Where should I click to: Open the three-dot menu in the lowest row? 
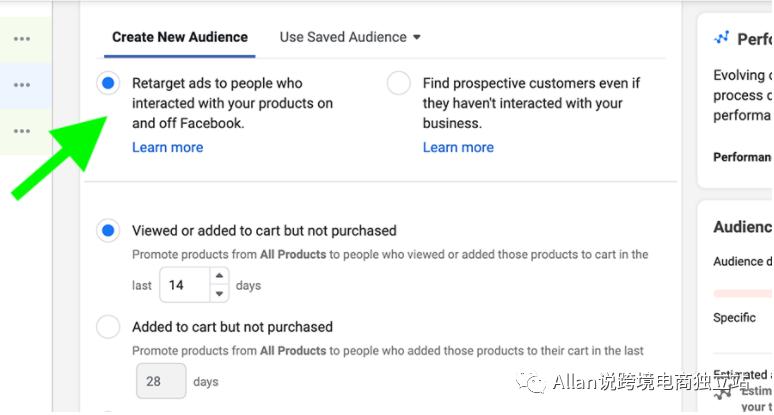(x=21, y=131)
